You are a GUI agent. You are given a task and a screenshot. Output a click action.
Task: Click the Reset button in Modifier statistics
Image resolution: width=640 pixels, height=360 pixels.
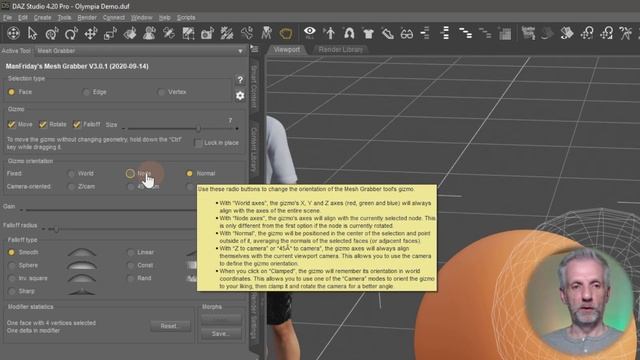[x=169, y=326]
